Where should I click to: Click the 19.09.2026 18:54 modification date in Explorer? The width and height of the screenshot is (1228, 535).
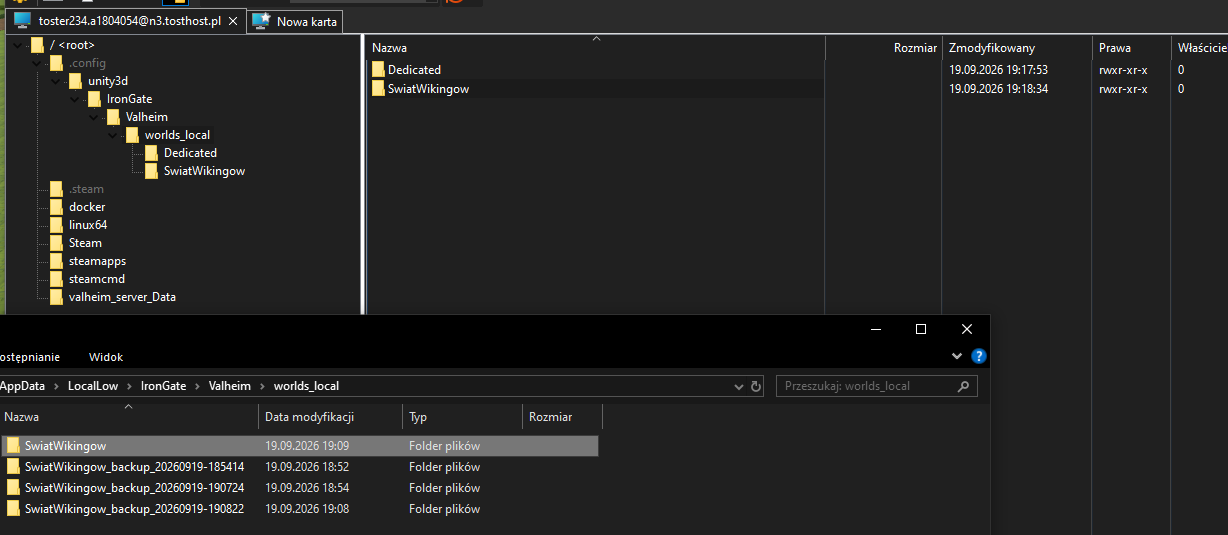coord(307,488)
